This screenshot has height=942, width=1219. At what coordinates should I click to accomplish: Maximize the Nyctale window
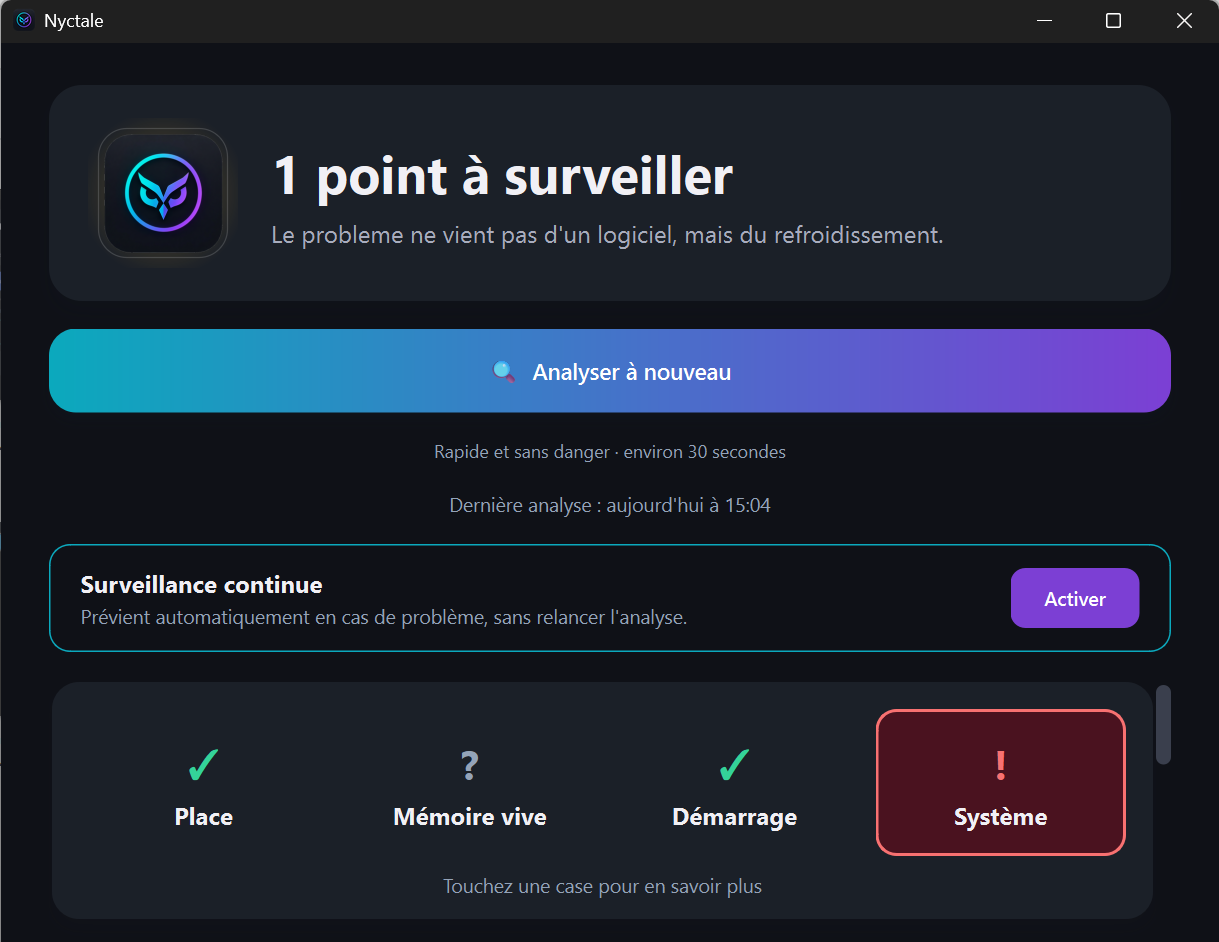(x=1113, y=21)
